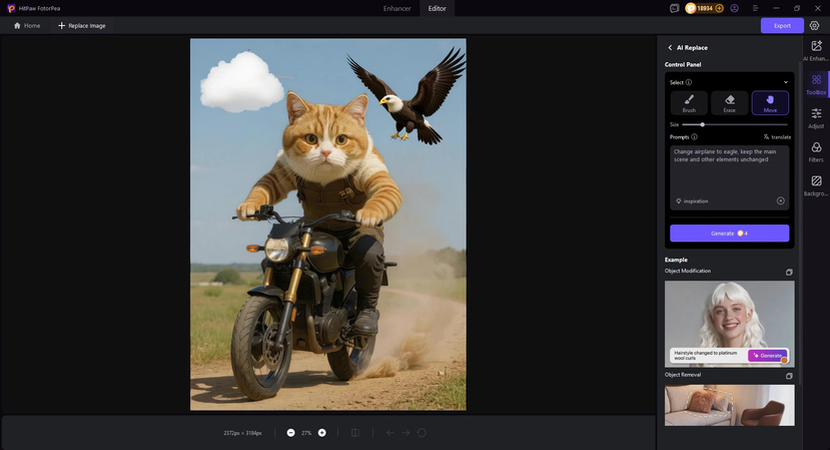Click the Control Panel heading
Image resolution: width=830 pixels, height=450 pixels.
(x=683, y=65)
